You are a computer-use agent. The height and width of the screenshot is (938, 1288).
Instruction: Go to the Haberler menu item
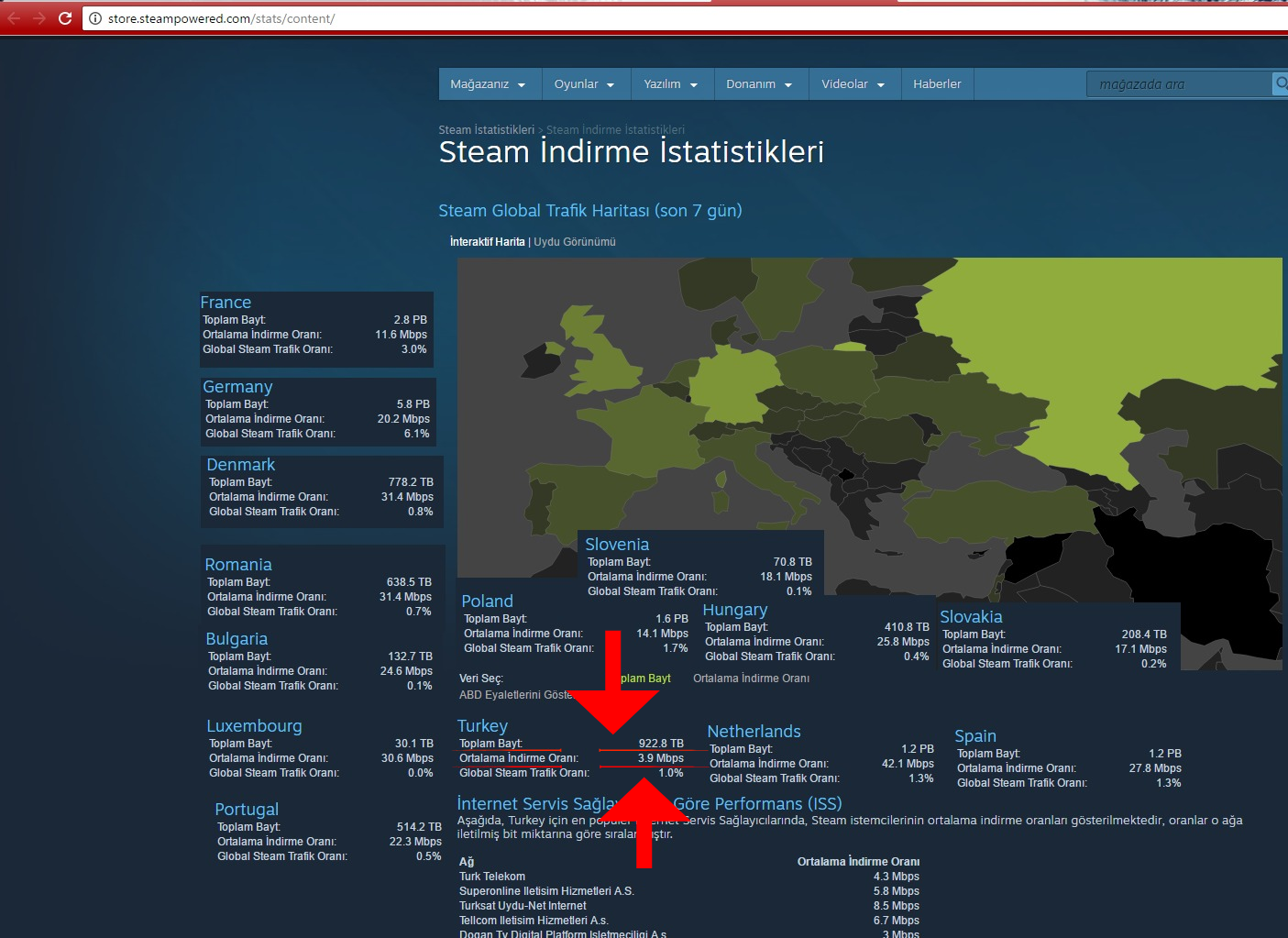click(x=937, y=83)
